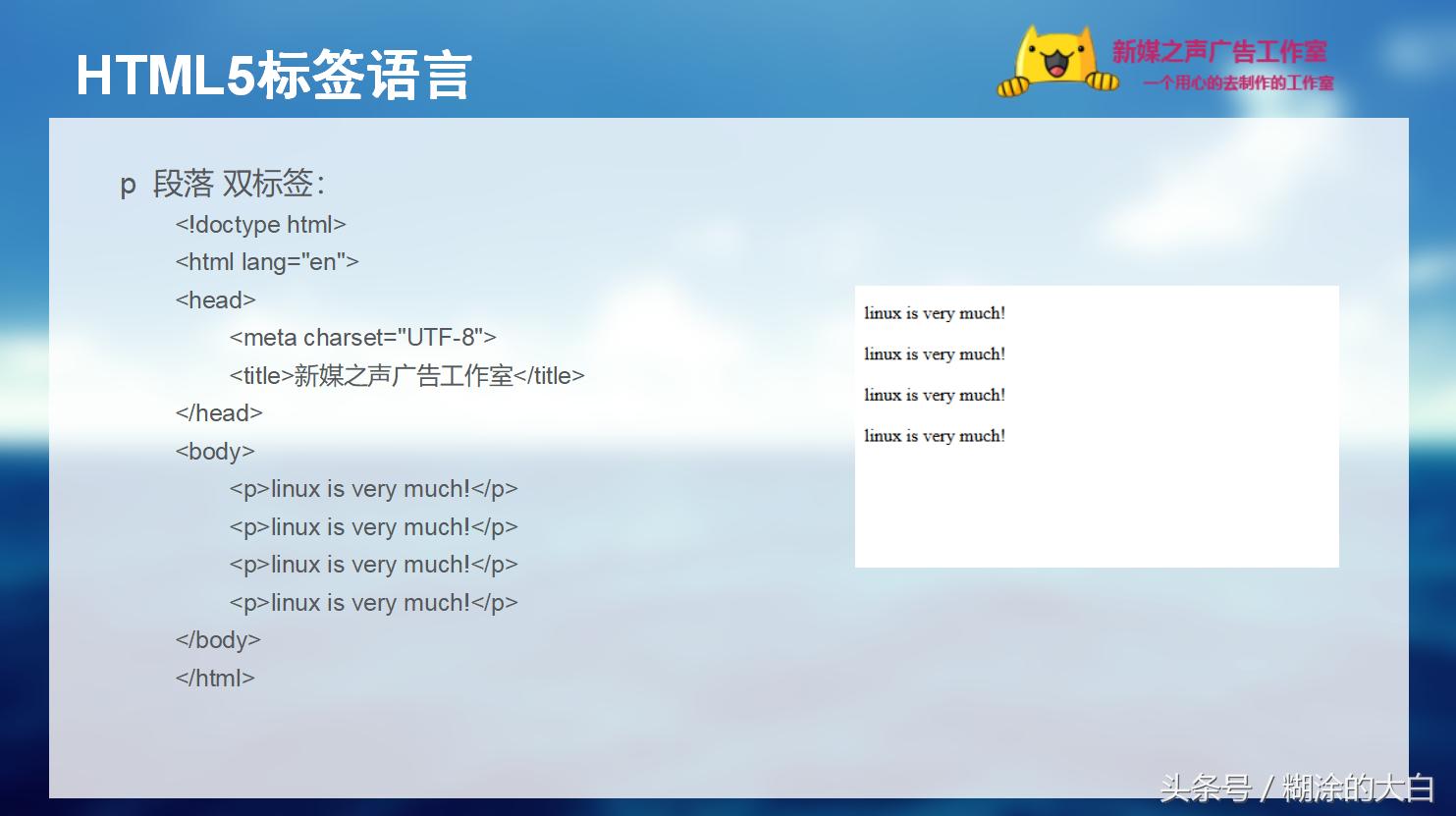Click the closing </html> tag line
Image resolution: width=1456 pixels, height=816 pixels.
[214, 678]
